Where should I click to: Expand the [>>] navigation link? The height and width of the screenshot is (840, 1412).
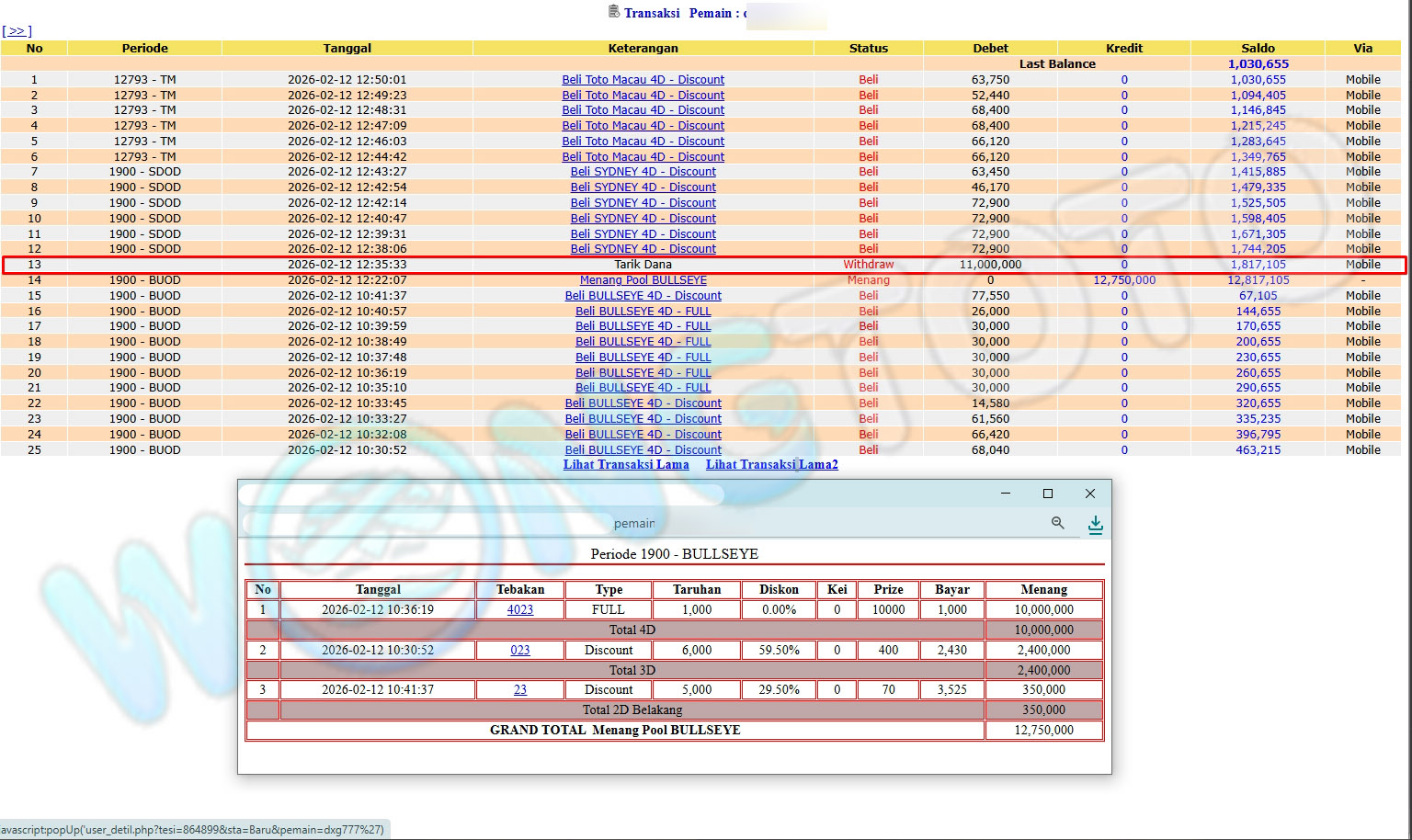coord(17,31)
